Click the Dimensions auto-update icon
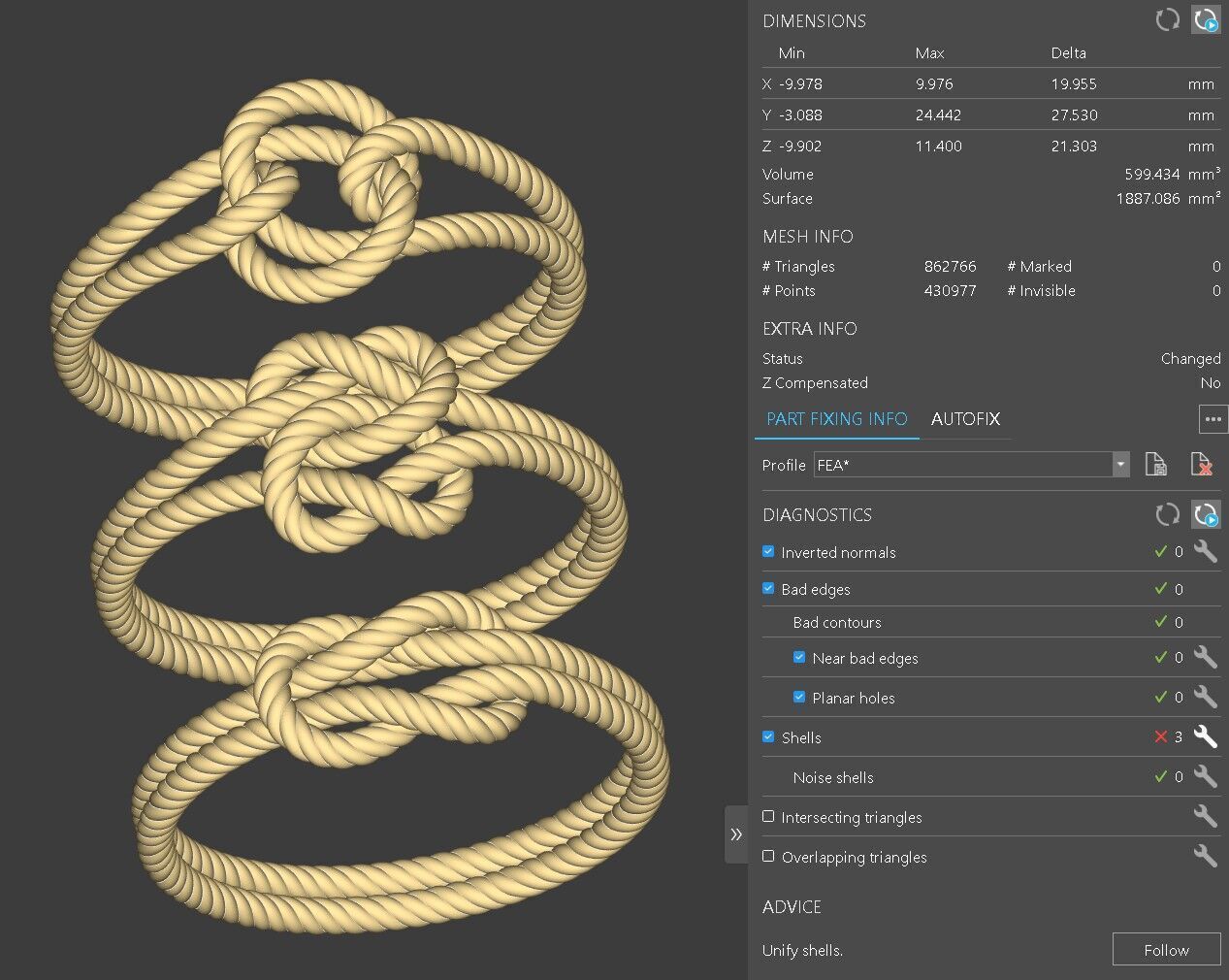 pyautogui.click(x=1206, y=19)
